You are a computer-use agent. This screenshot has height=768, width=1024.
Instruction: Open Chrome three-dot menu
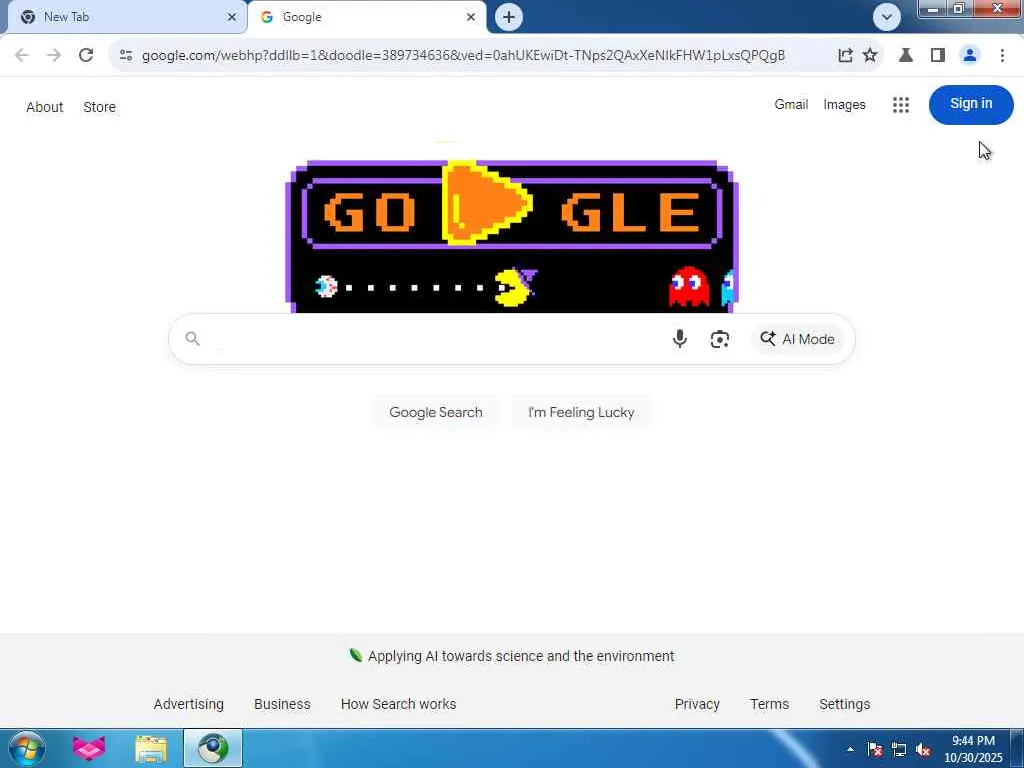coord(1002,56)
